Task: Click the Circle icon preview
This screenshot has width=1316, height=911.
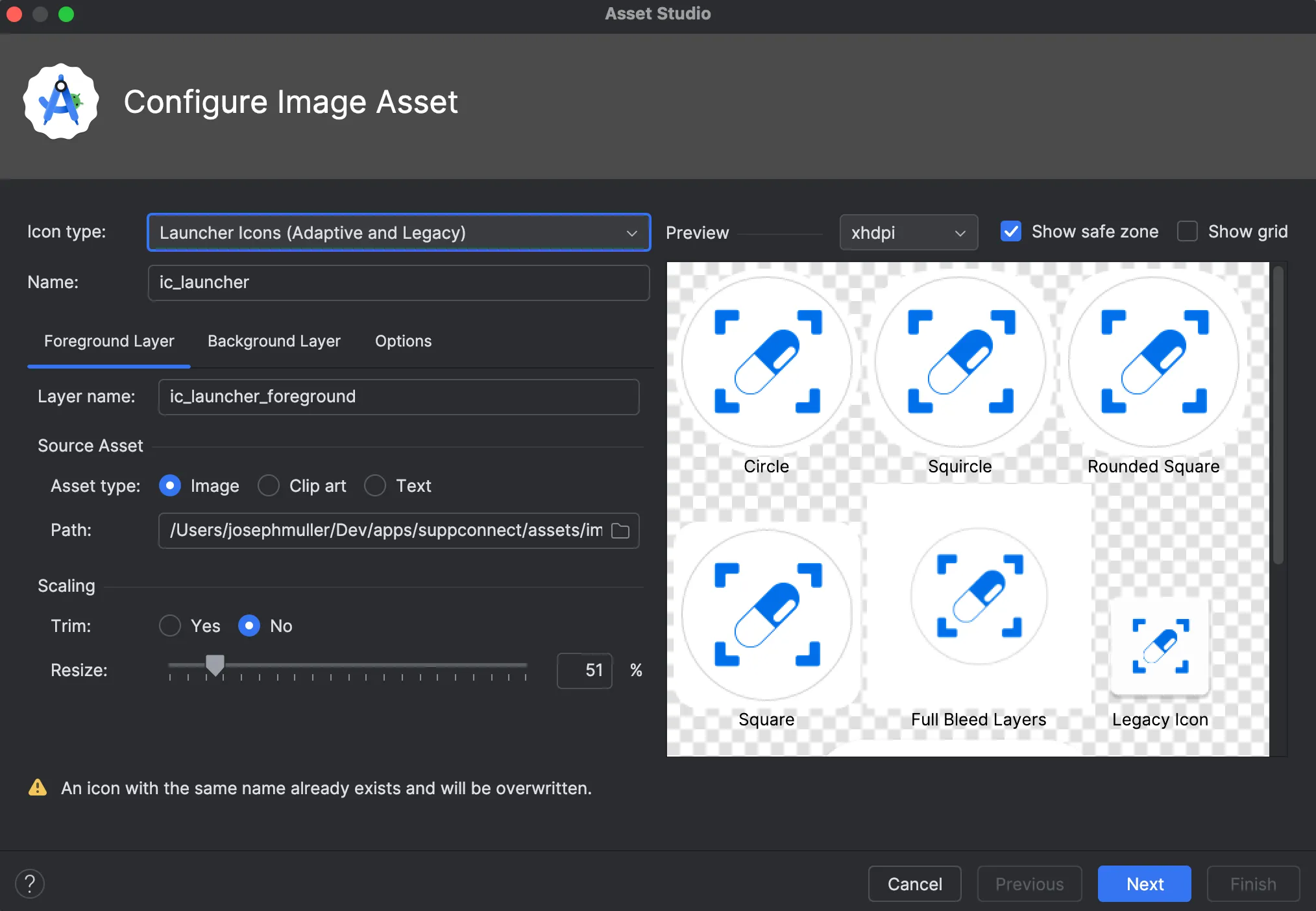Action: (x=766, y=361)
